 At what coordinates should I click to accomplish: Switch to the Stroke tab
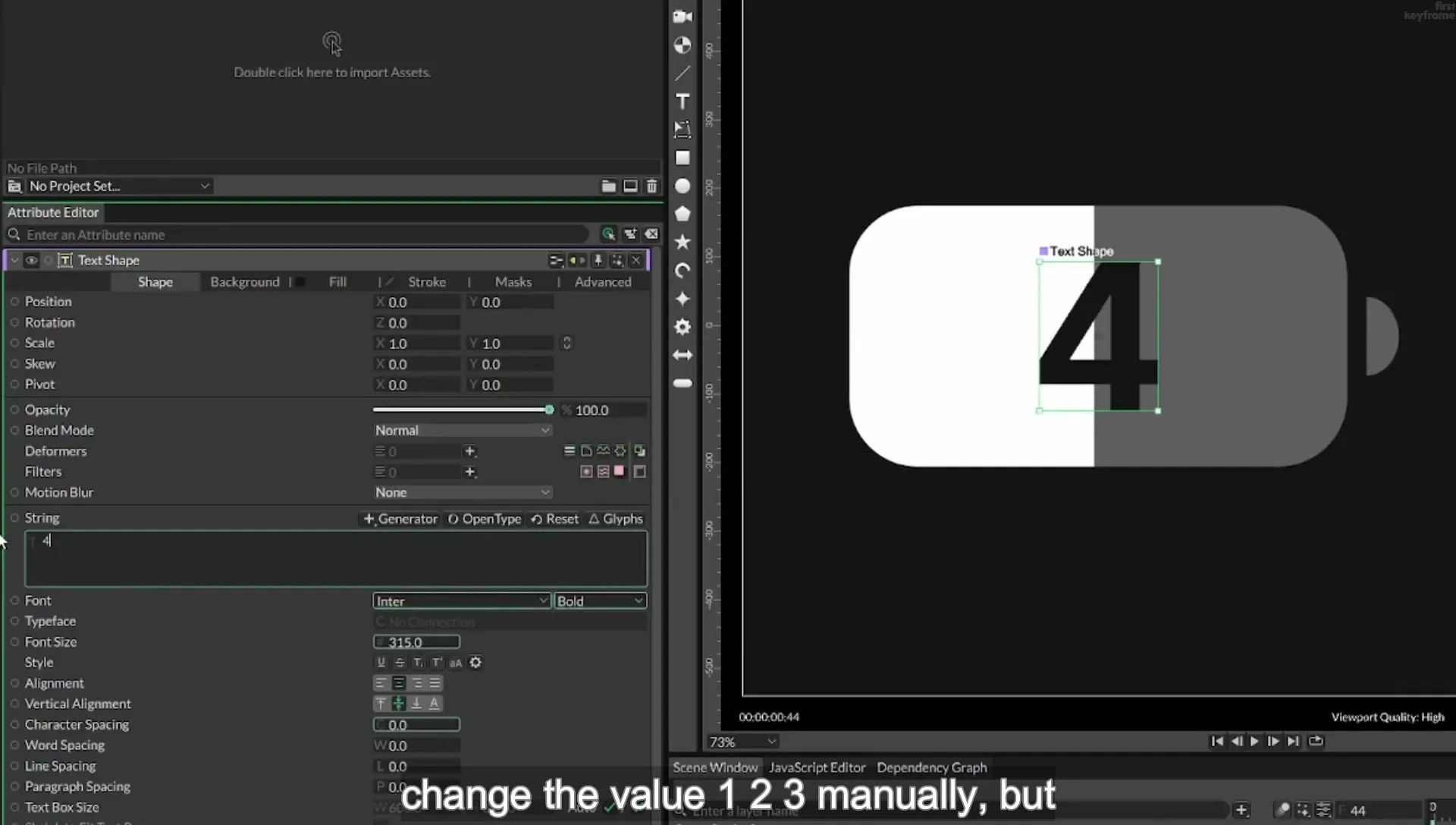tap(427, 281)
